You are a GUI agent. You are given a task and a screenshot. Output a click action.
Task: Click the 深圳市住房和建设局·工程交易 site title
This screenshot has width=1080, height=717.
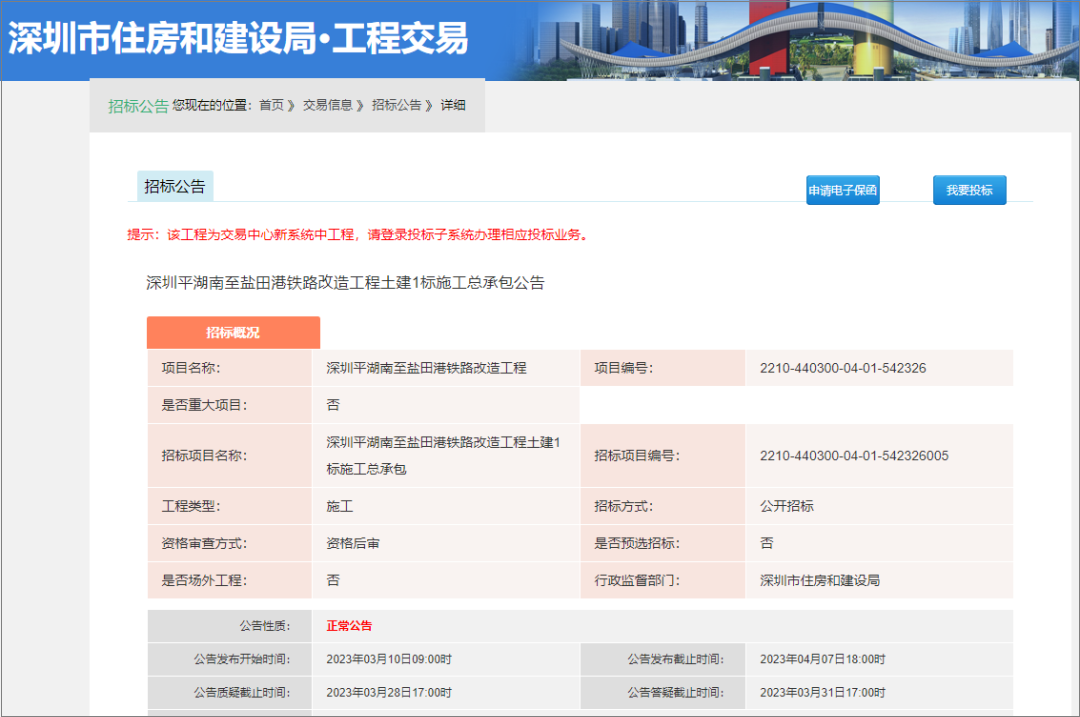pyautogui.click(x=238, y=38)
